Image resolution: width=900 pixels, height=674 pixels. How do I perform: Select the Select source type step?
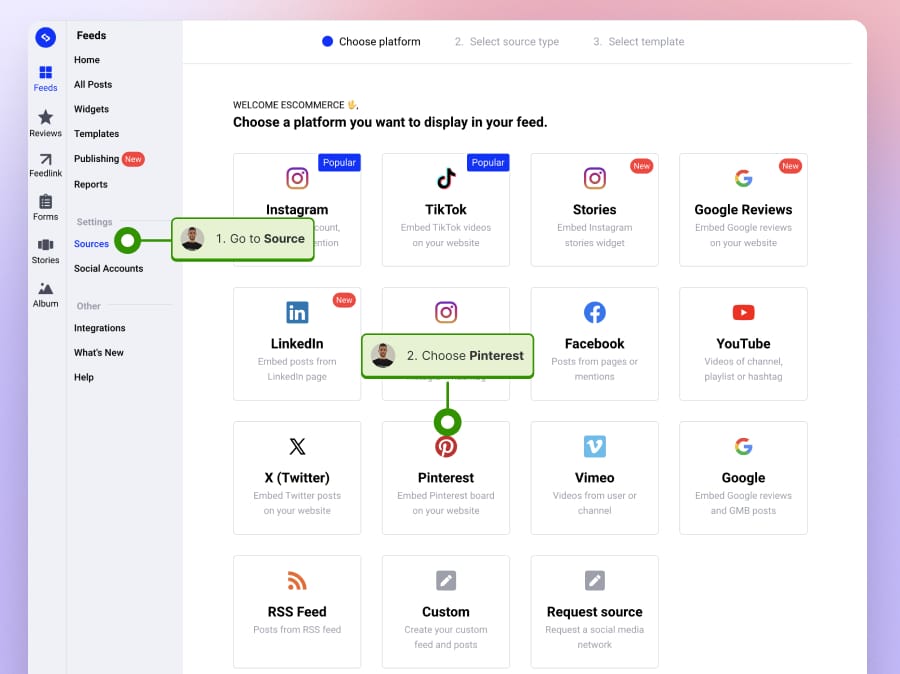[x=507, y=41]
